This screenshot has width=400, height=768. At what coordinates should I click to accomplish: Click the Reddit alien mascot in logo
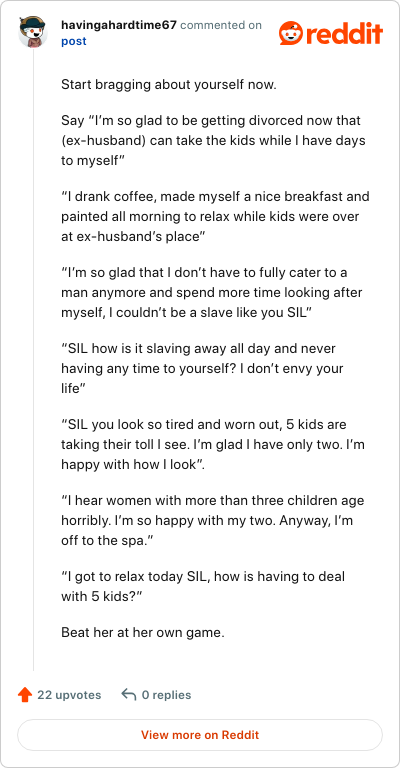[292, 33]
